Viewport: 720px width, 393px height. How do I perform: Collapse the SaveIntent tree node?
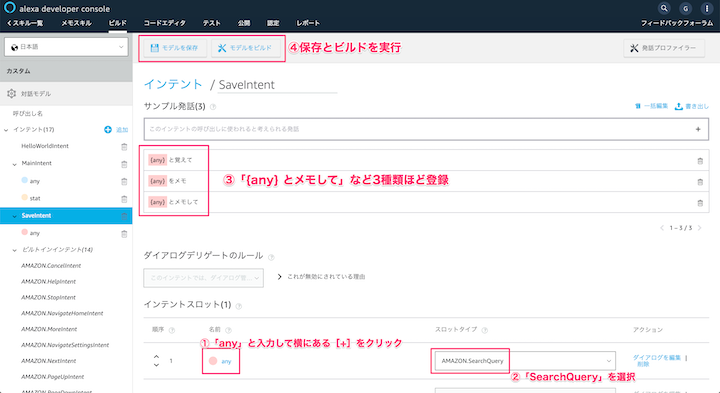(x=14, y=216)
